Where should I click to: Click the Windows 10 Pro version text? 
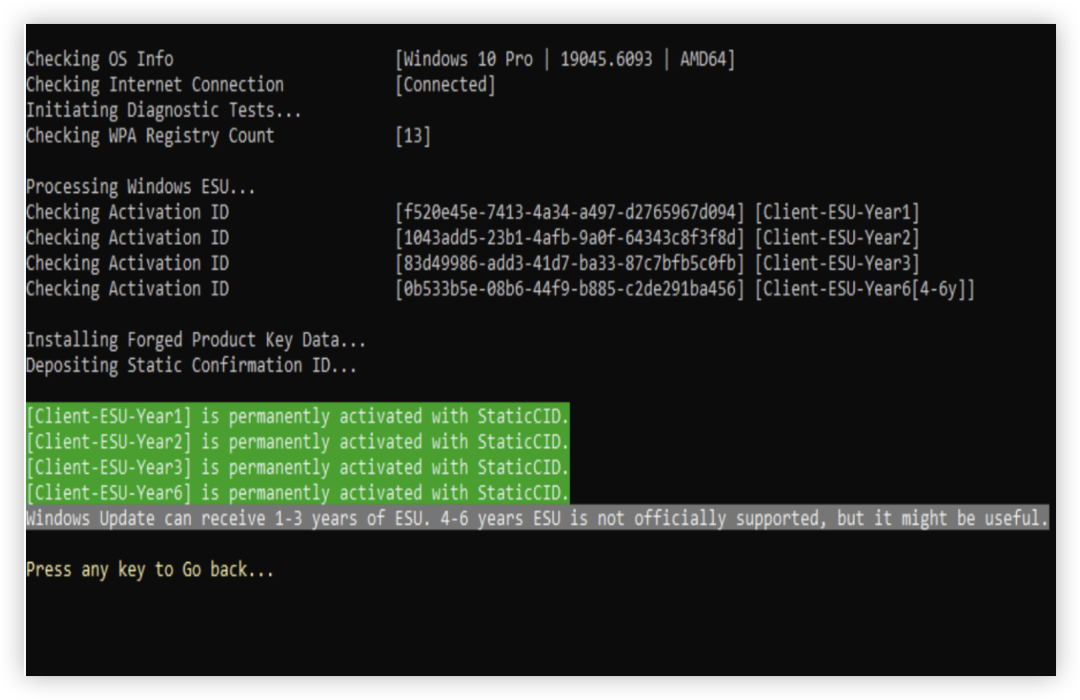[x=565, y=59]
